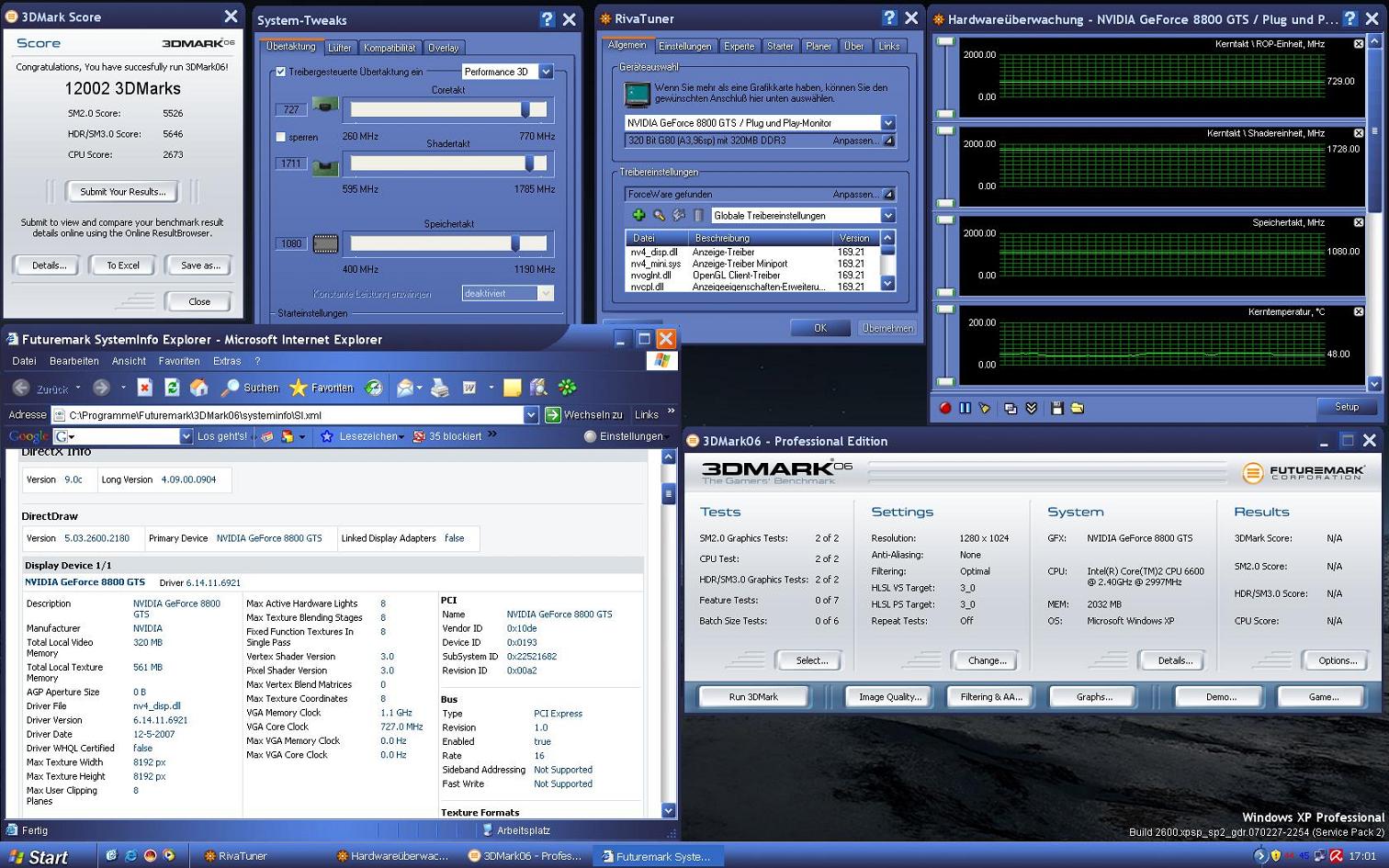Click the magnifier icon in RivaTuner driver settings
Viewport: 1389px width, 868px height.
point(659,215)
